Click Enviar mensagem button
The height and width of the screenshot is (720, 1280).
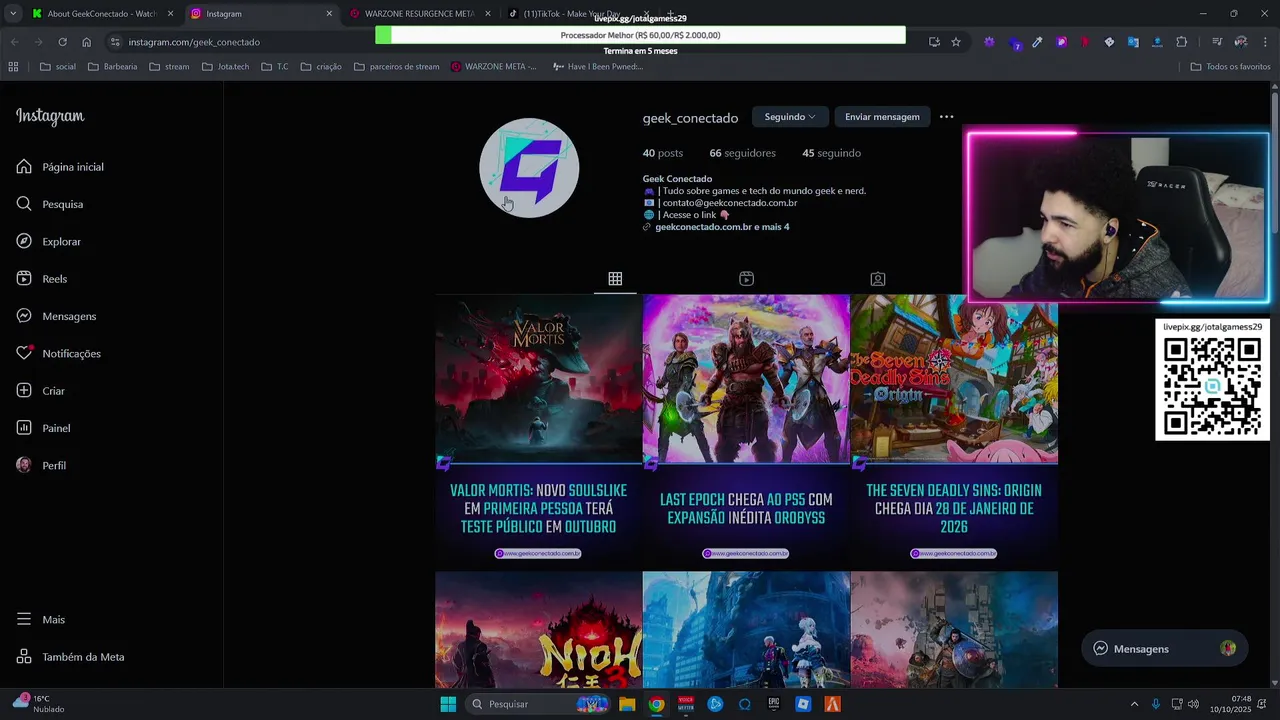[x=882, y=117]
